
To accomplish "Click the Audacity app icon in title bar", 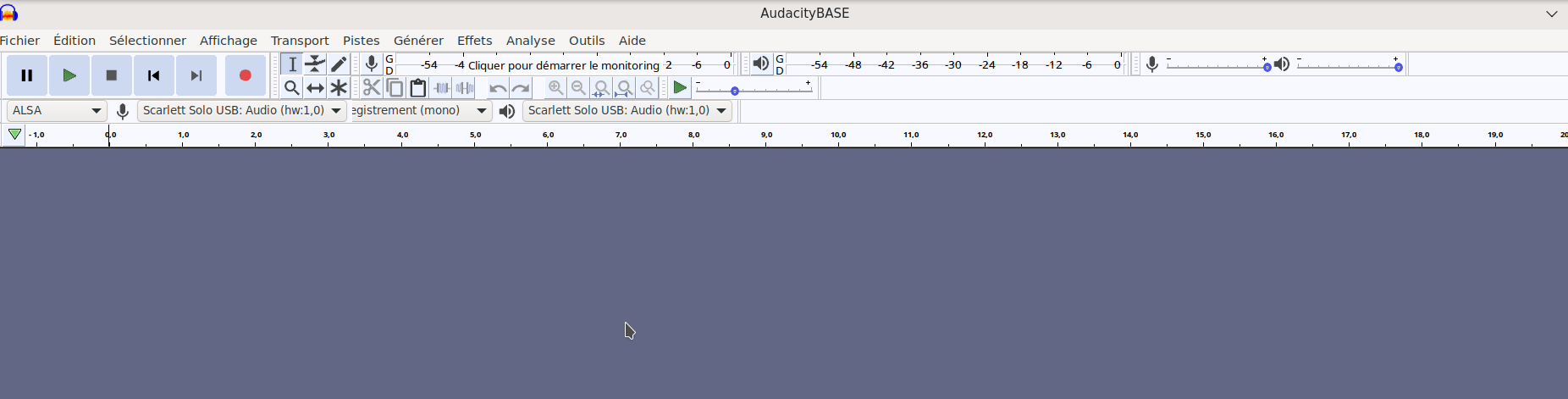I will click(x=8, y=14).
